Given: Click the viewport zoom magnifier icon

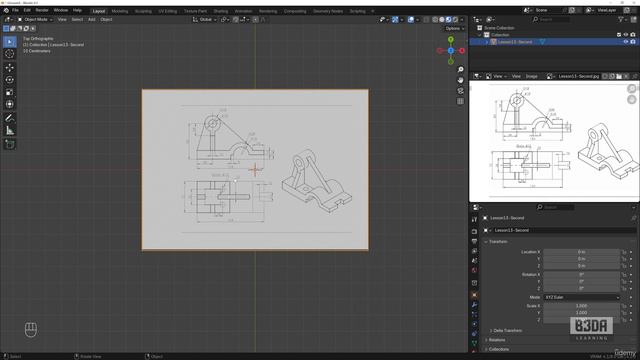Looking at the screenshot, I should coord(460,70).
